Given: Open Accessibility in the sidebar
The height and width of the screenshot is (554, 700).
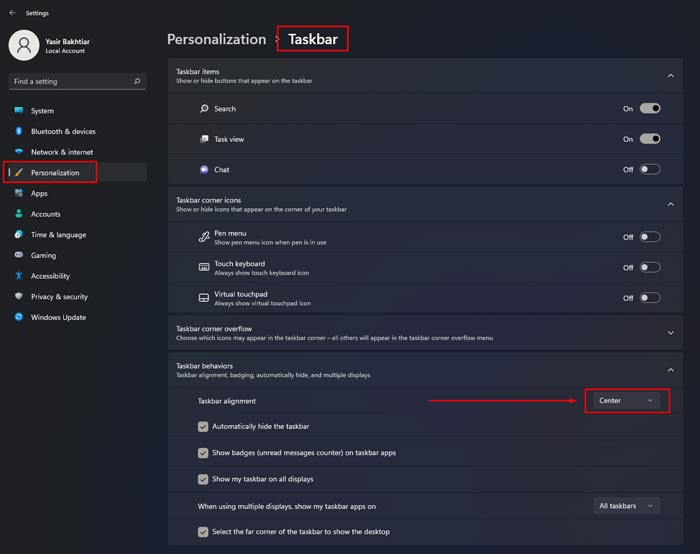Looking at the screenshot, I should [x=50, y=276].
